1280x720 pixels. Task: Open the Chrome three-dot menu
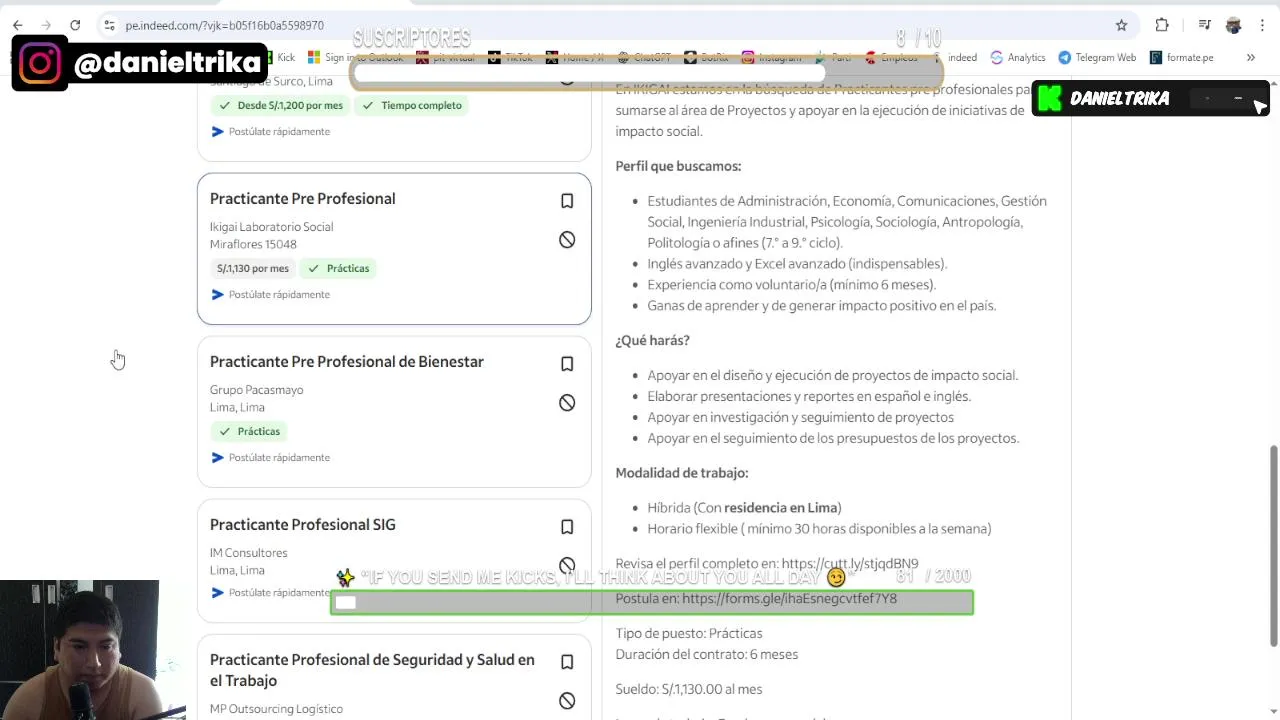[1263, 25]
